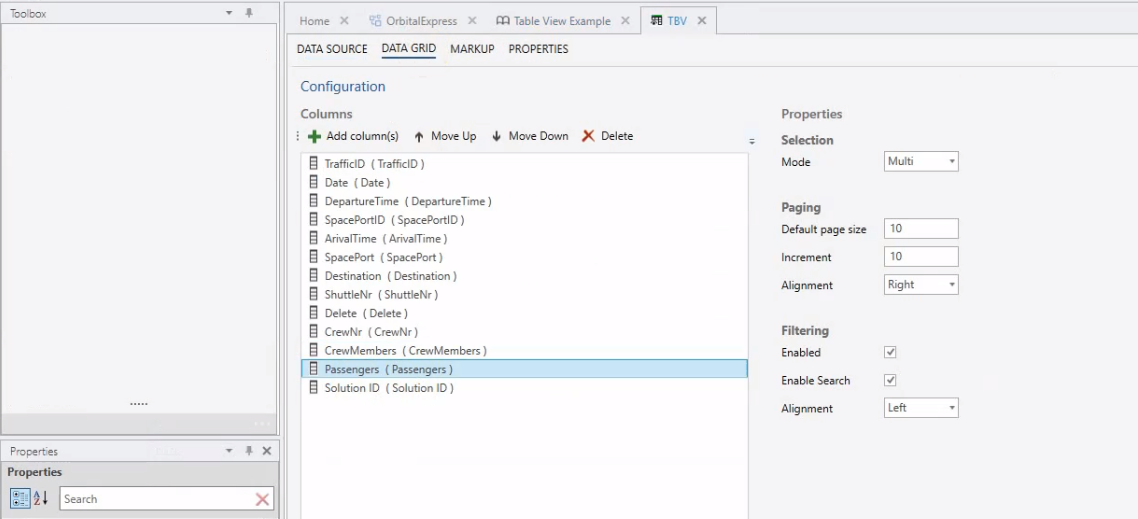Open the Paging Alignment dropdown

(x=921, y=285)
